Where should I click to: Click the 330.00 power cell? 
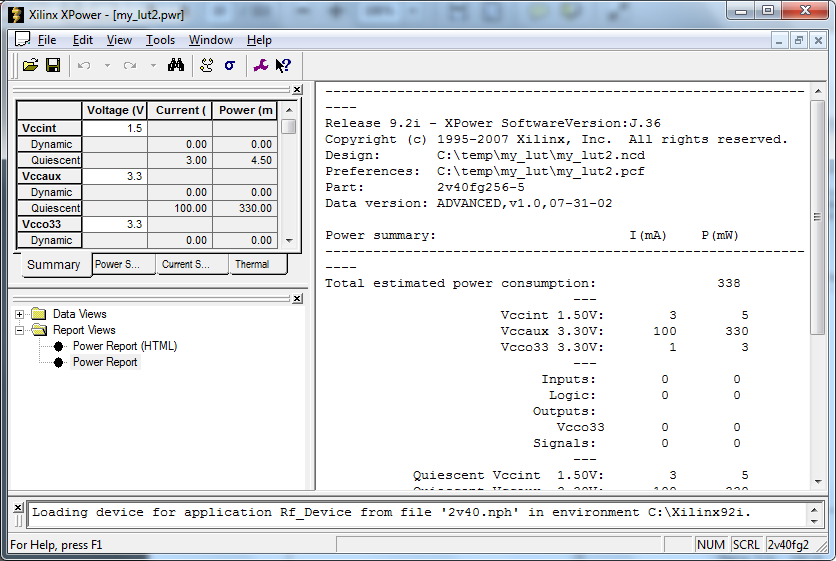(245, 208)
